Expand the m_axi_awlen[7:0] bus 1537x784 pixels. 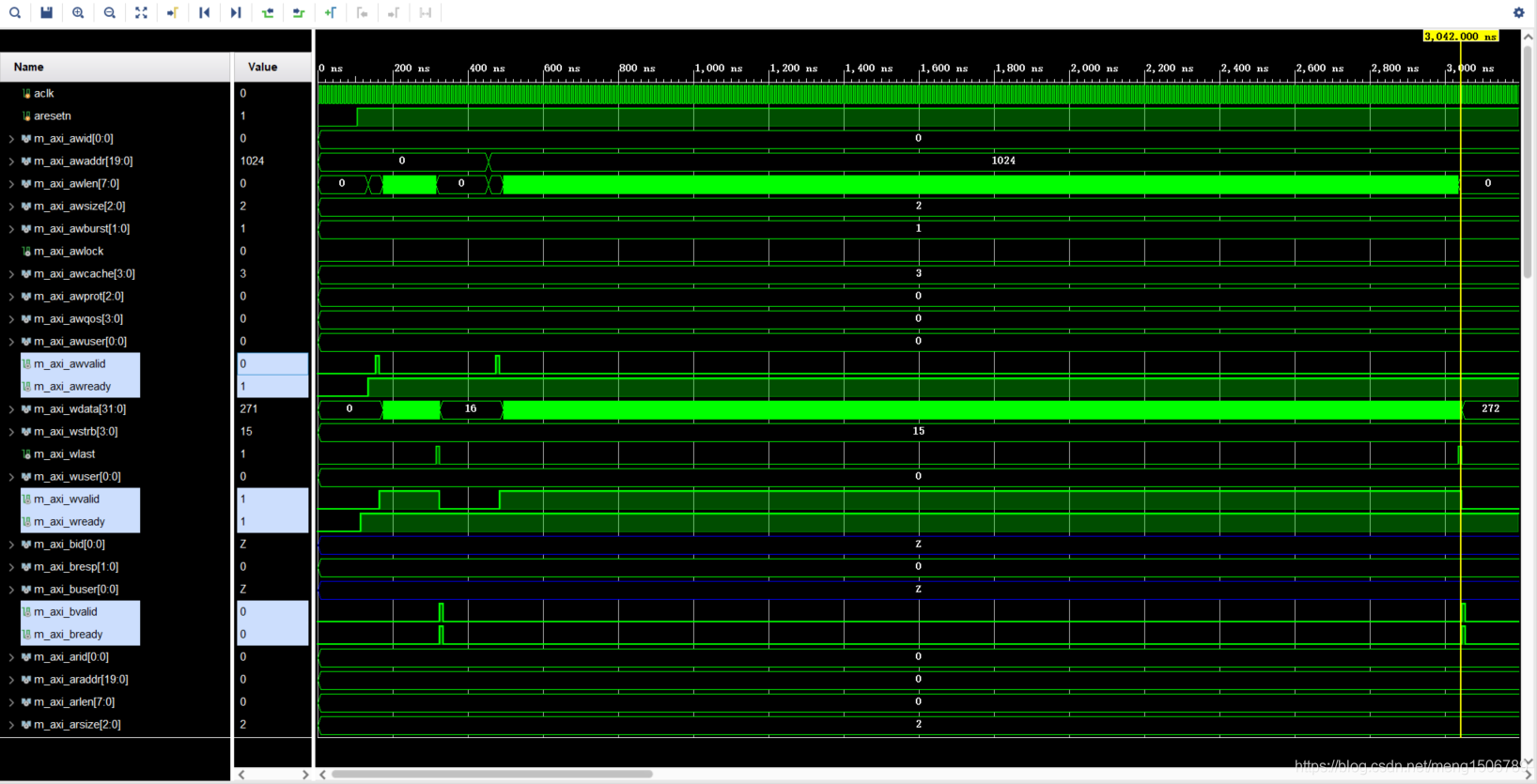coord(11,184)
